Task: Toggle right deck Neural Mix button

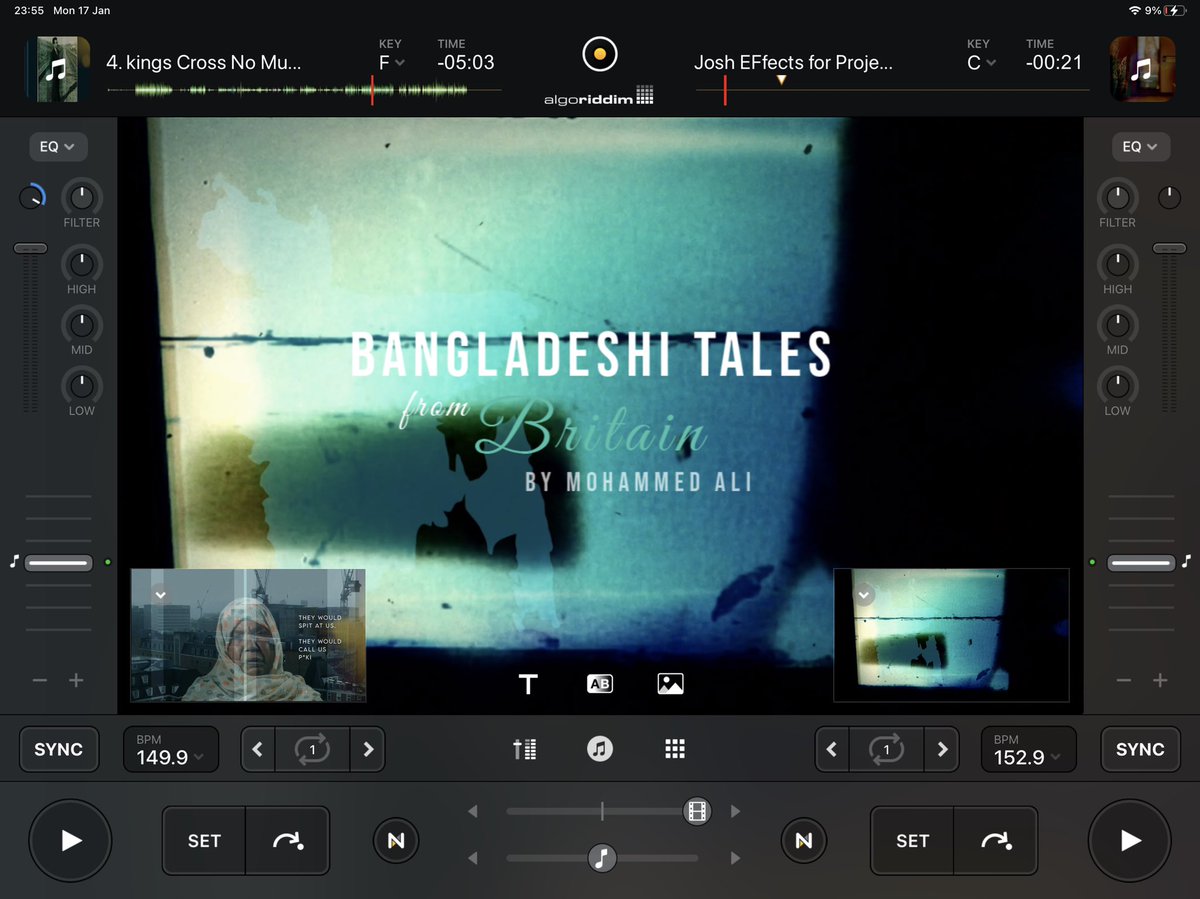Action: (803, 841)
